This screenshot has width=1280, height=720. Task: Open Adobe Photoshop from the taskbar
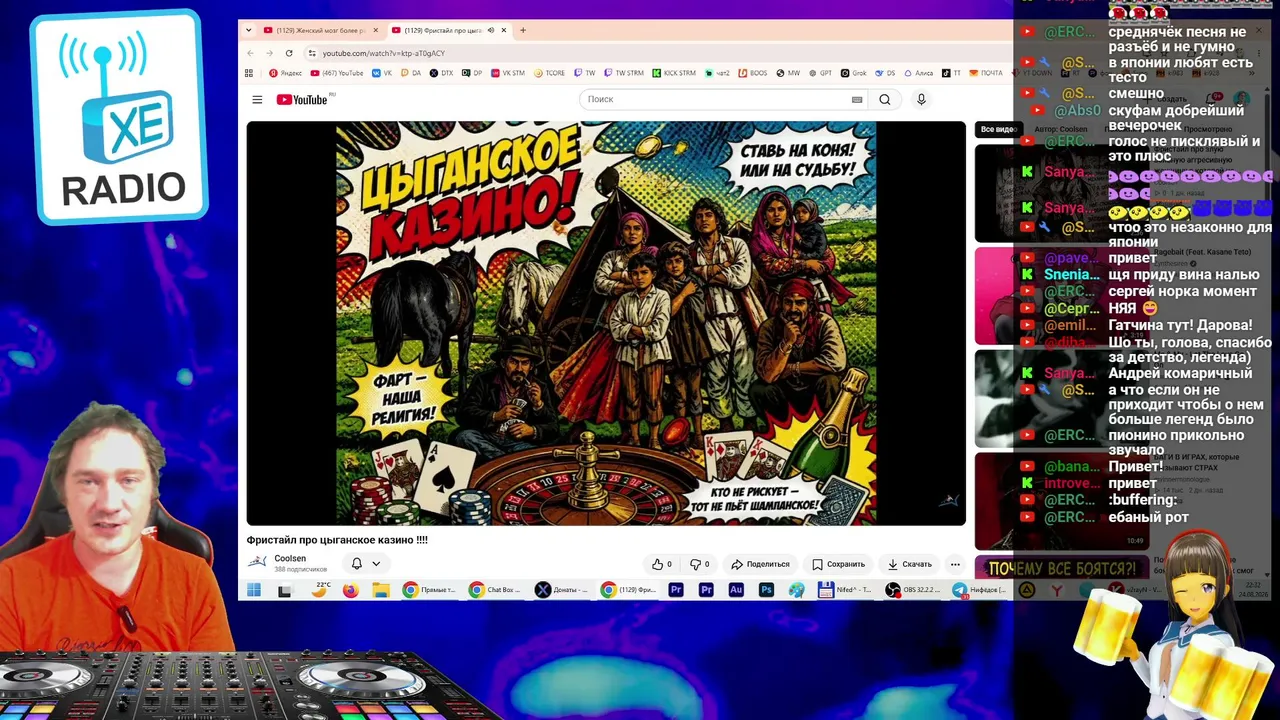click(766, 590)
